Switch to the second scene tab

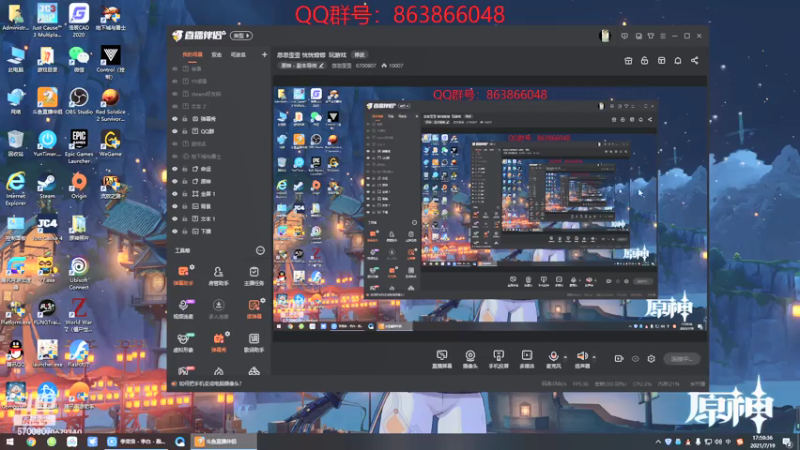(x=217, y=55)
